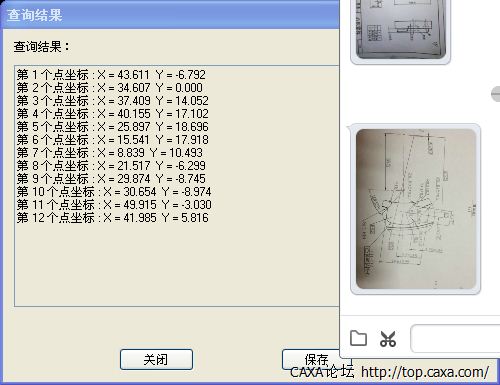Open the upper drawing photo thumbnail

401,29
